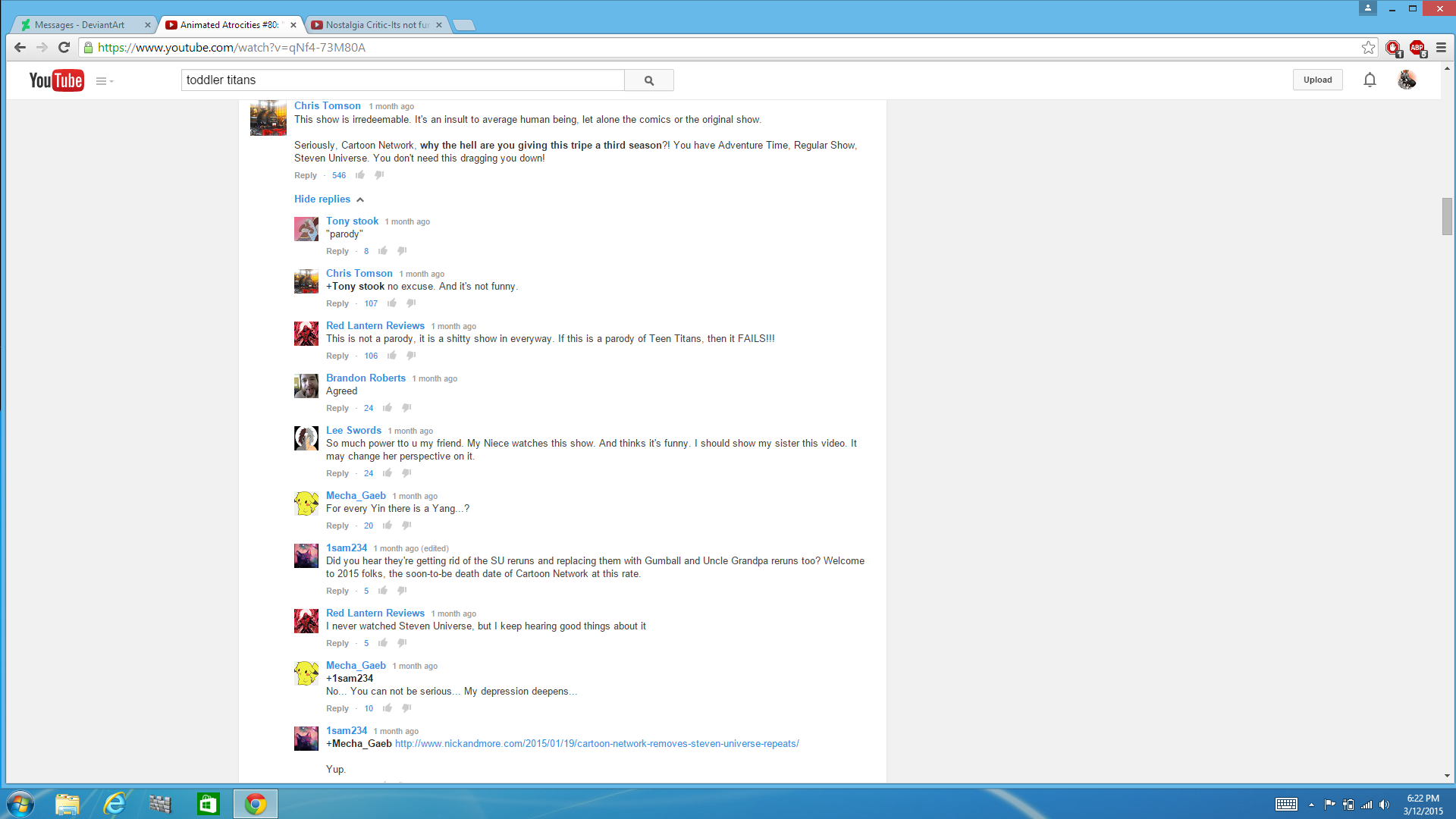This screenshot has height=819, width=1456.
Task: Click the YouTube logo
Action: tap(56, 80)
